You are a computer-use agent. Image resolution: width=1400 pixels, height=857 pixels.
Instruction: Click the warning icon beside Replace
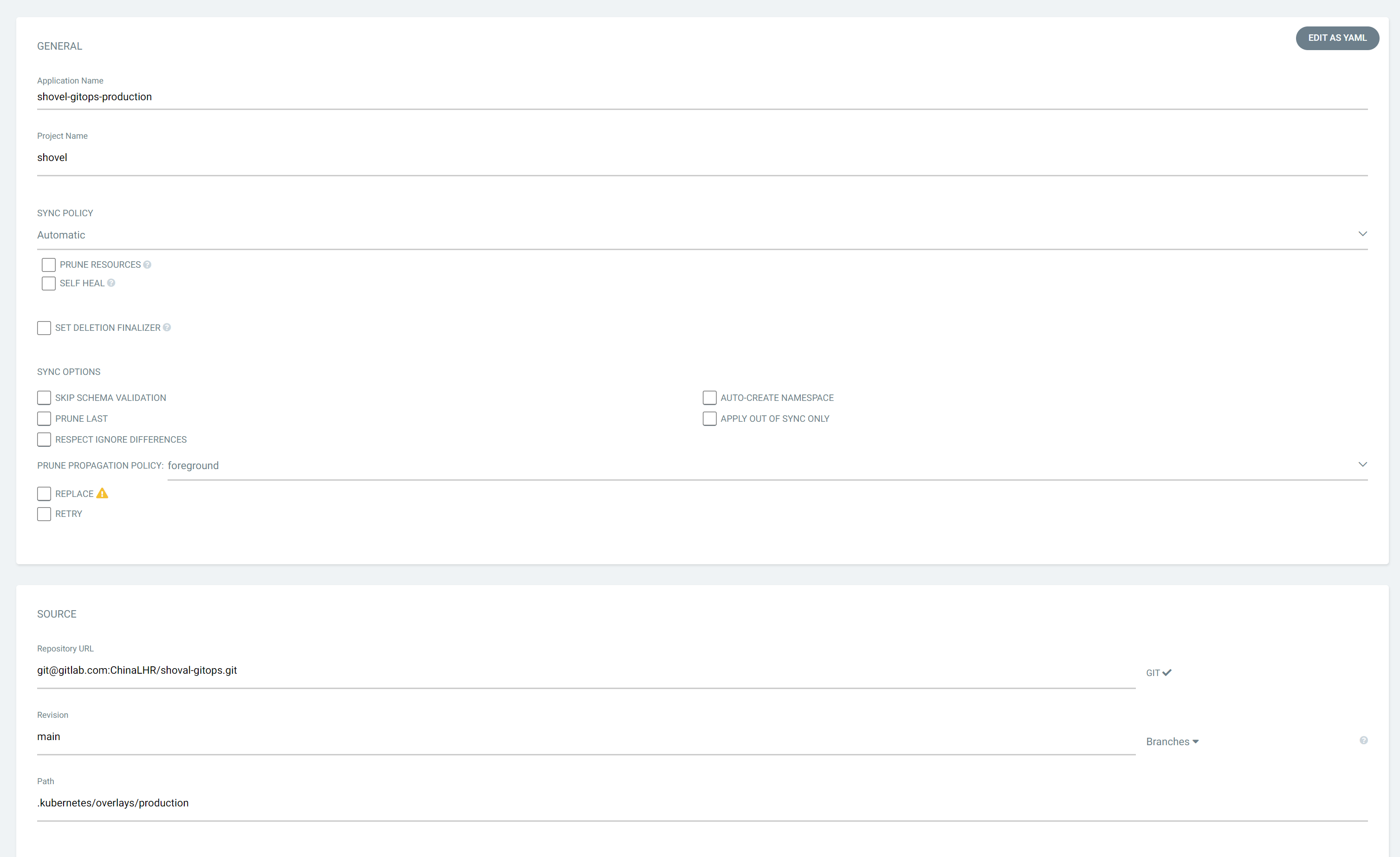click(x=102, y=494)
